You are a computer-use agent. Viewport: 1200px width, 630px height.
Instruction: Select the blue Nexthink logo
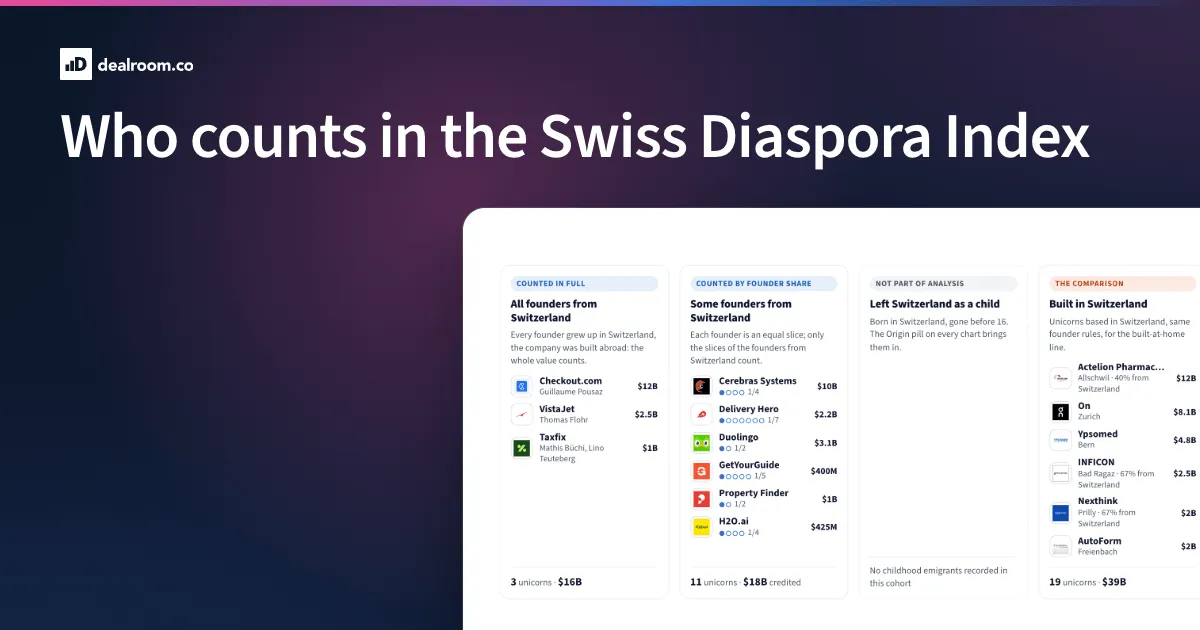(x=1060, y=512)
